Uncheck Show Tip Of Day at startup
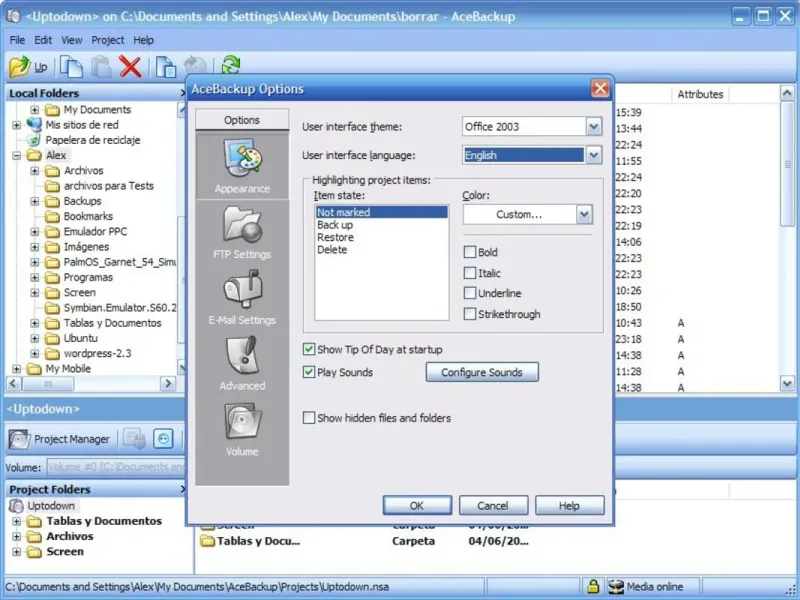800x600 pixels. (x=309, y=349)
